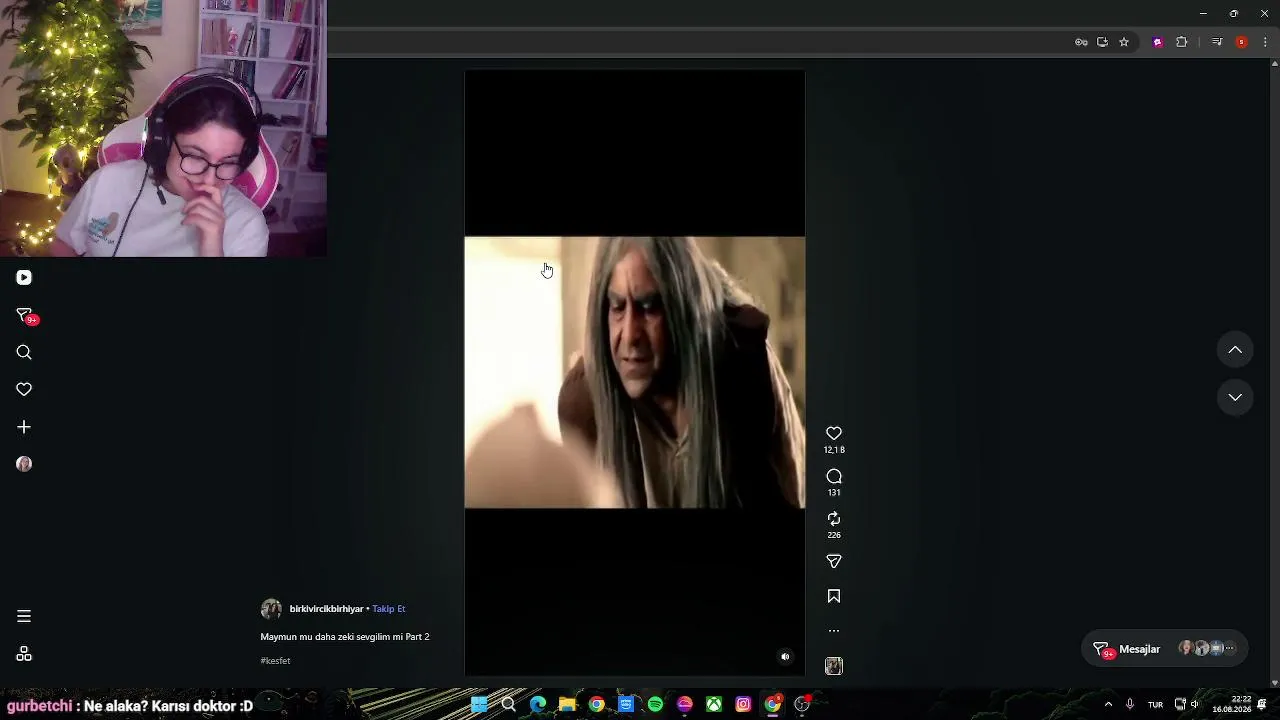Open the install app icon in address bar

pyautogui.click(x=1102, y=42)
